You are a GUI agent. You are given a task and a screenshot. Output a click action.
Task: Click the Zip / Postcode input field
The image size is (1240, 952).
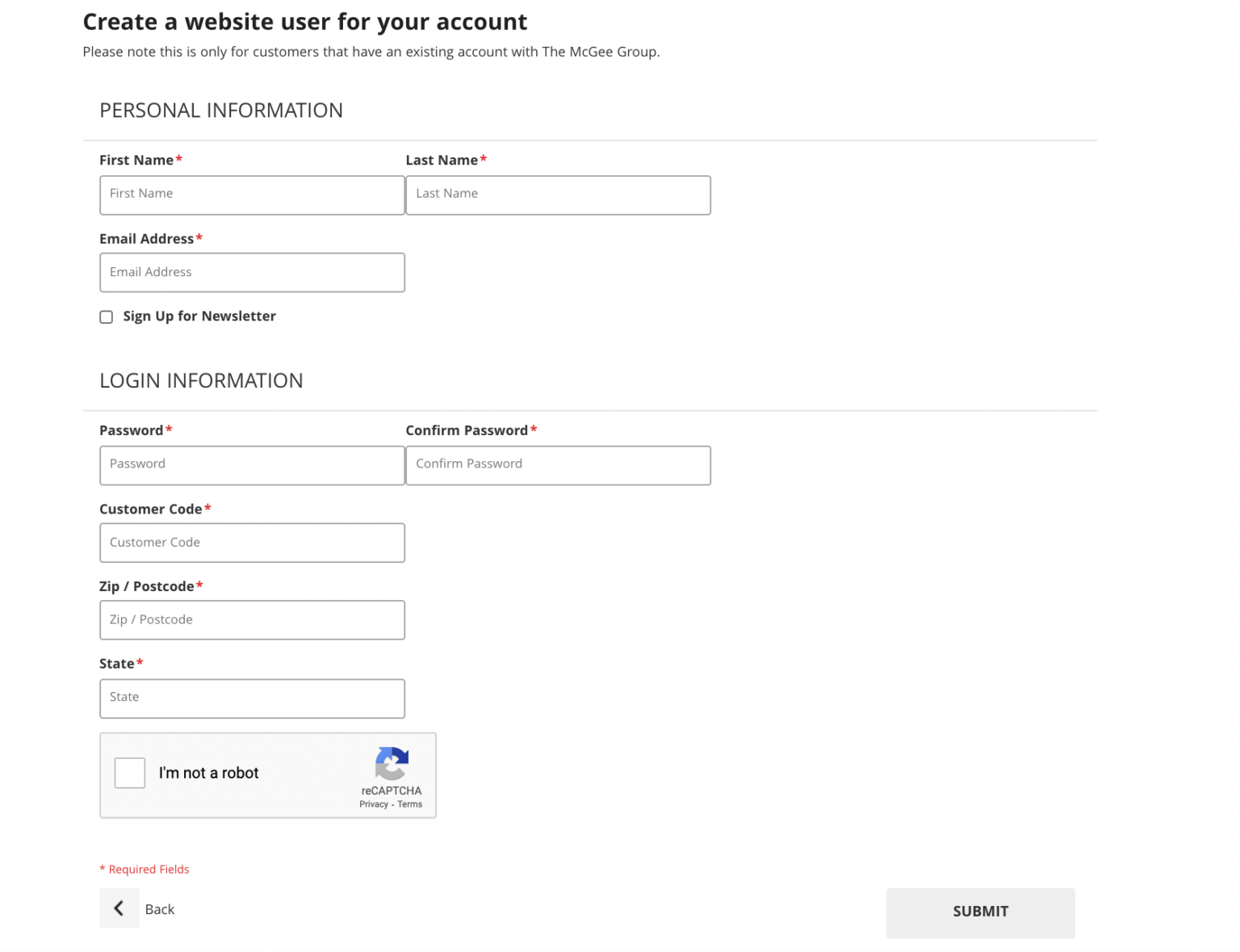(251, 619)
